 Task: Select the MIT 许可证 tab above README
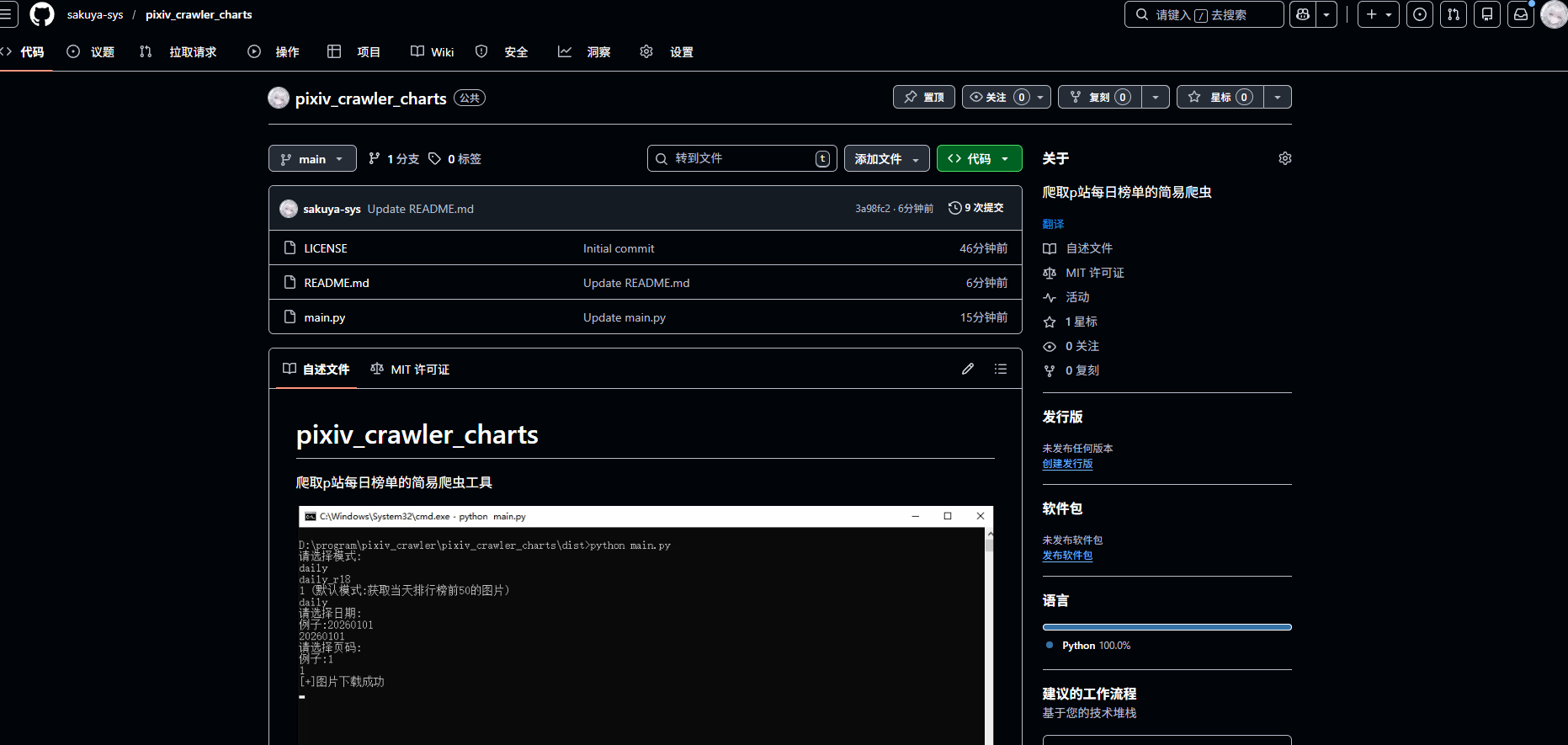(410, 370)
